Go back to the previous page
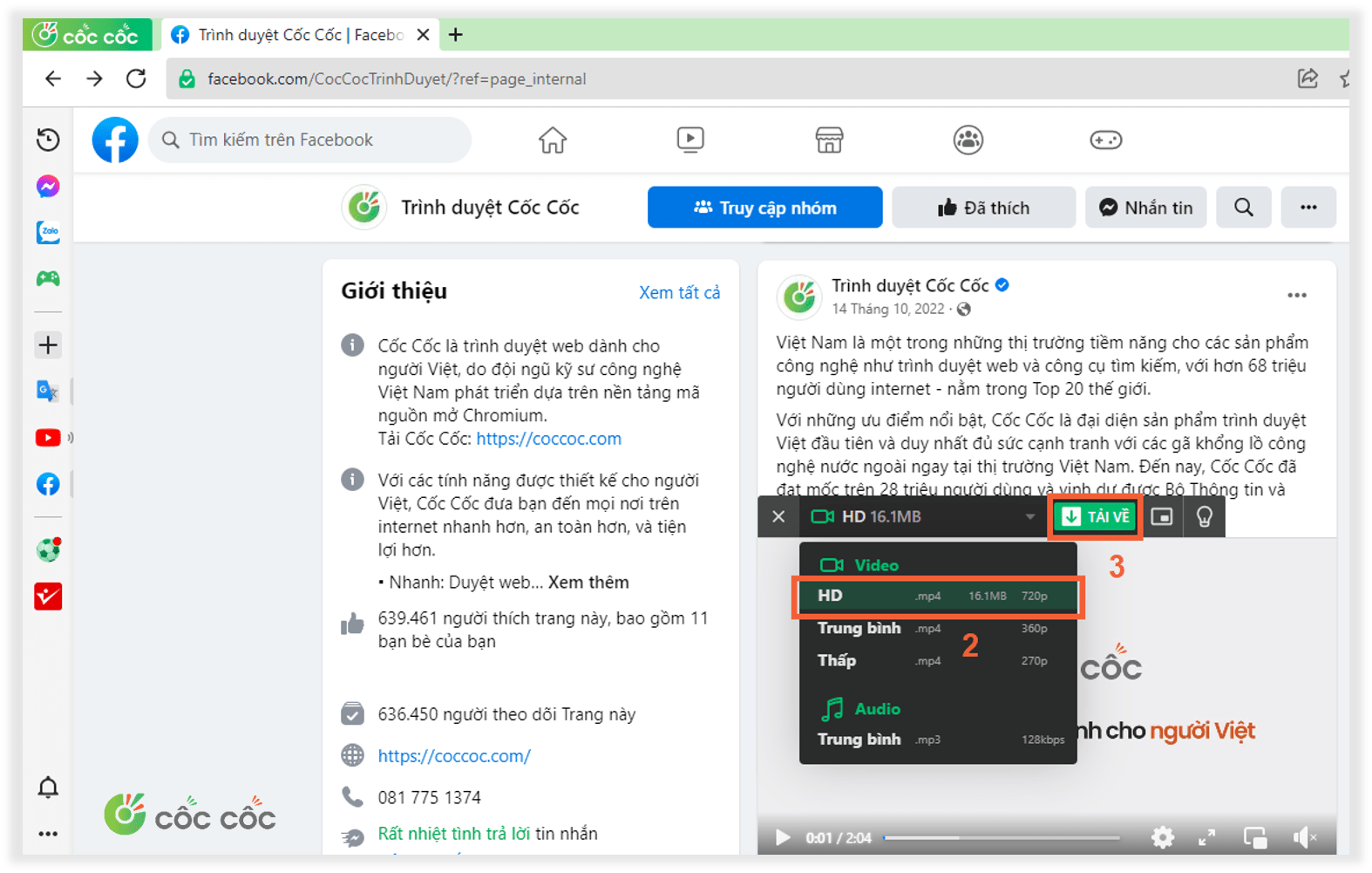Viewport: 1372px width, 873px height. 53,78
